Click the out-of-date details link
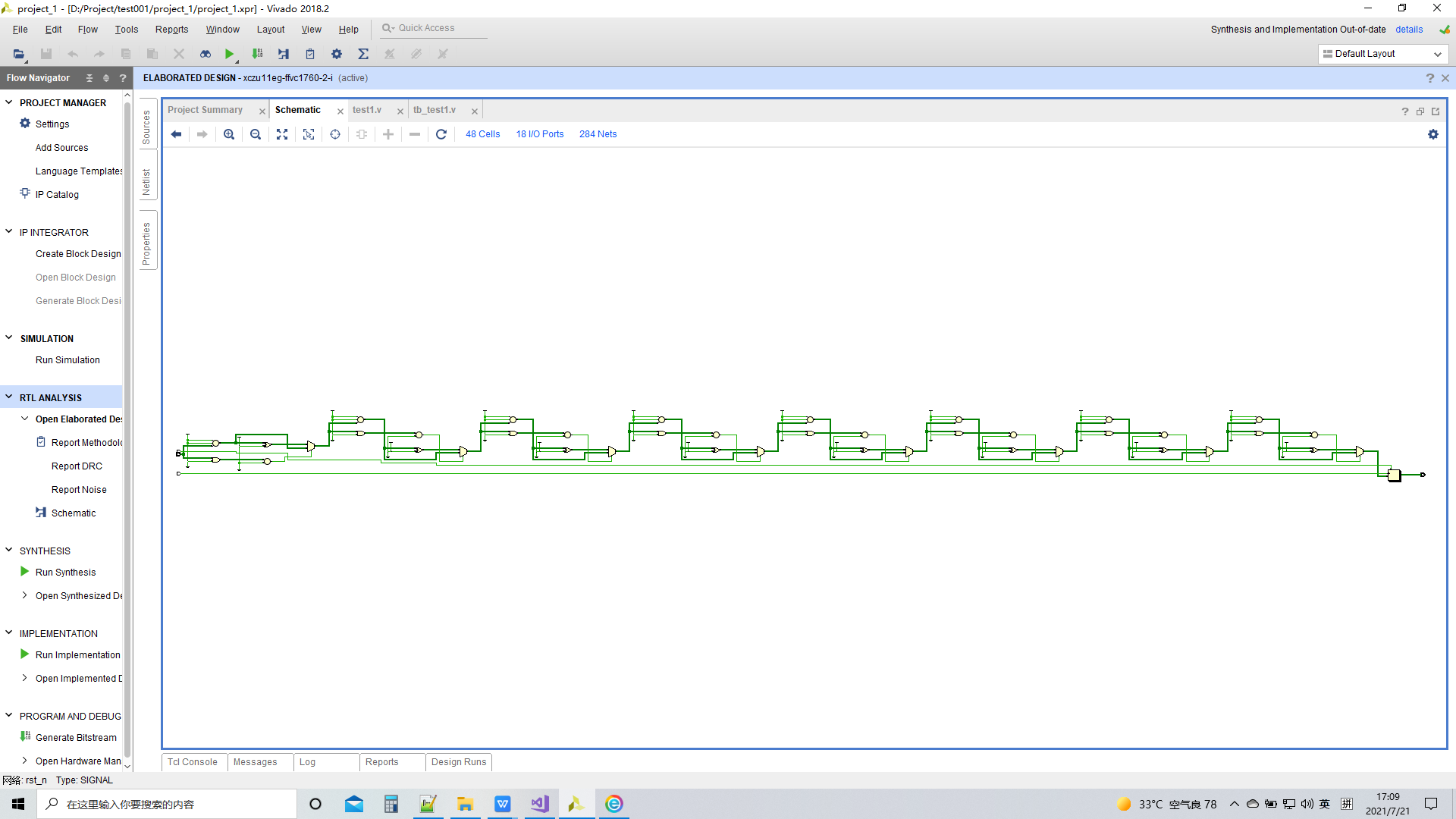This screenshot has height=819, width=1456. point(1409,30)
